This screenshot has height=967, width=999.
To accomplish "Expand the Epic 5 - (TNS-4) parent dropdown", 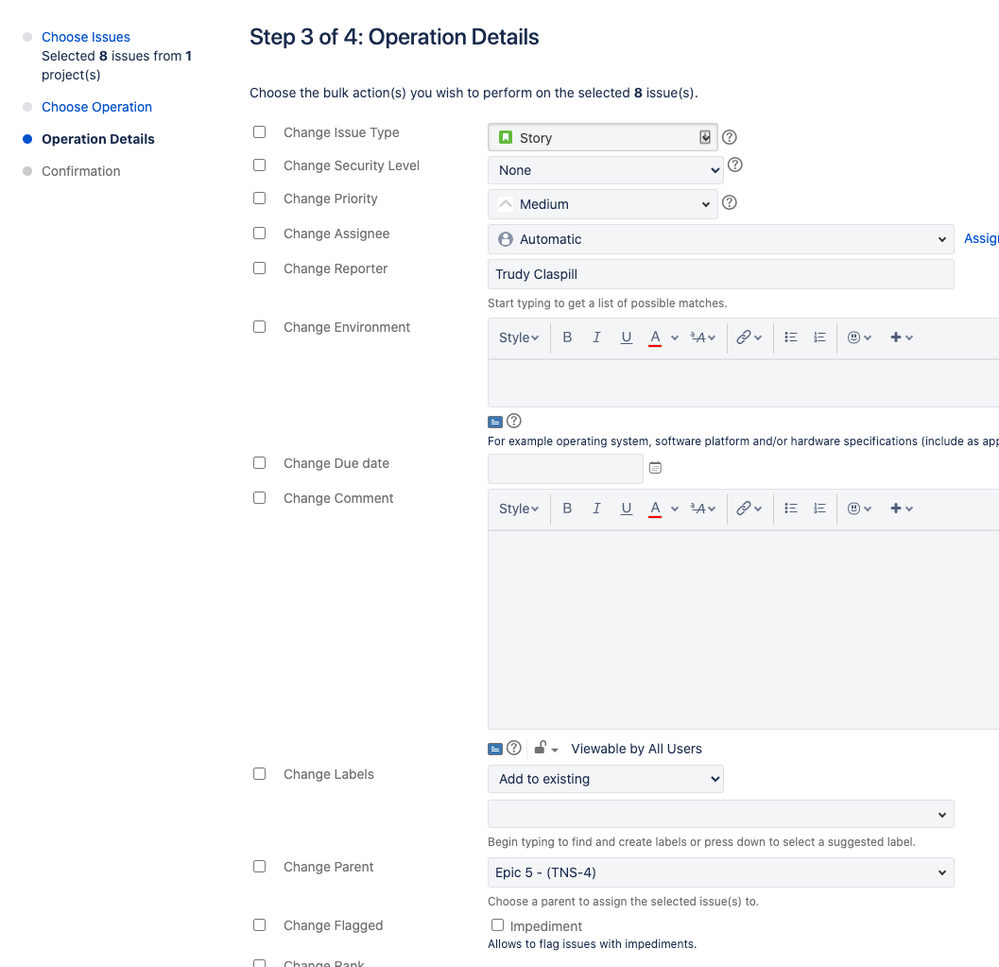I will click(x=721, y=872).
